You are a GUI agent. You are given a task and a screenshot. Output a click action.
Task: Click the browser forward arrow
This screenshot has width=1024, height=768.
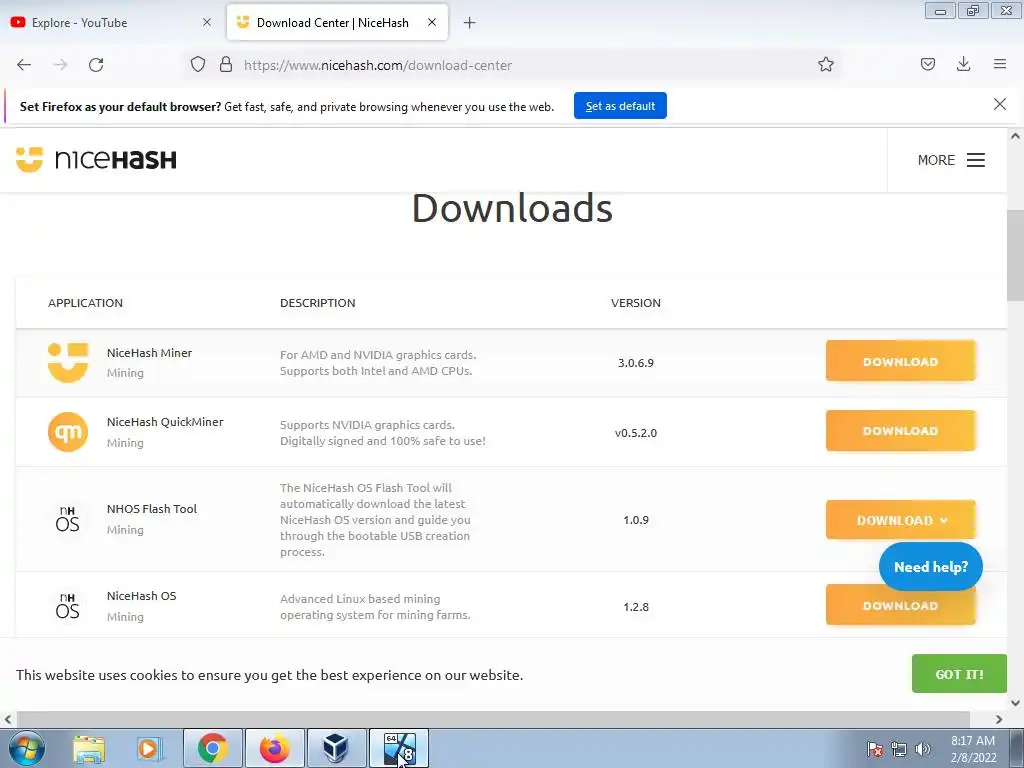[60, 65]
